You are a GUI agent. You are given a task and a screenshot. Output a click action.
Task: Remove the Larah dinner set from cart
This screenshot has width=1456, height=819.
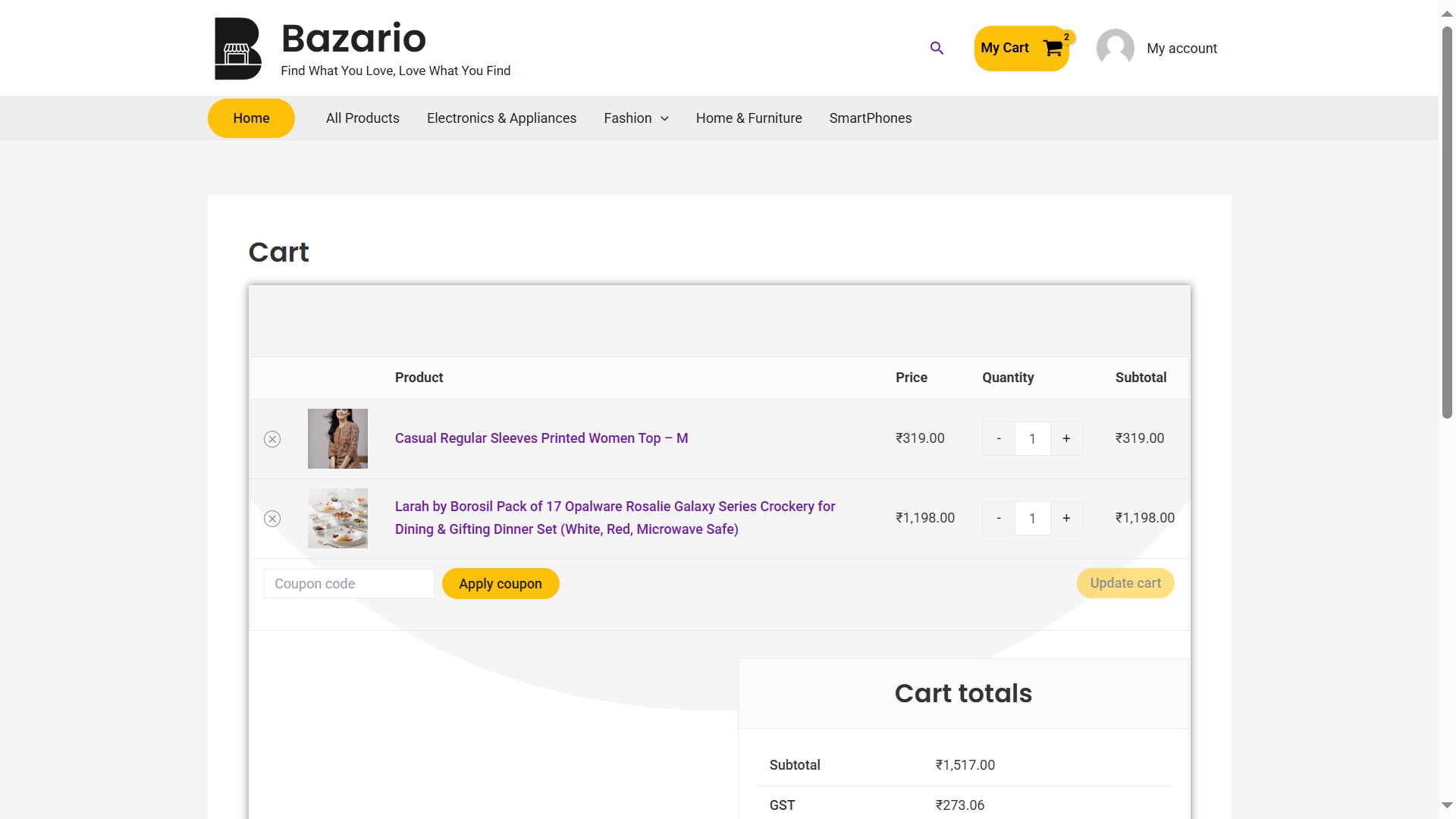(272, 519)
